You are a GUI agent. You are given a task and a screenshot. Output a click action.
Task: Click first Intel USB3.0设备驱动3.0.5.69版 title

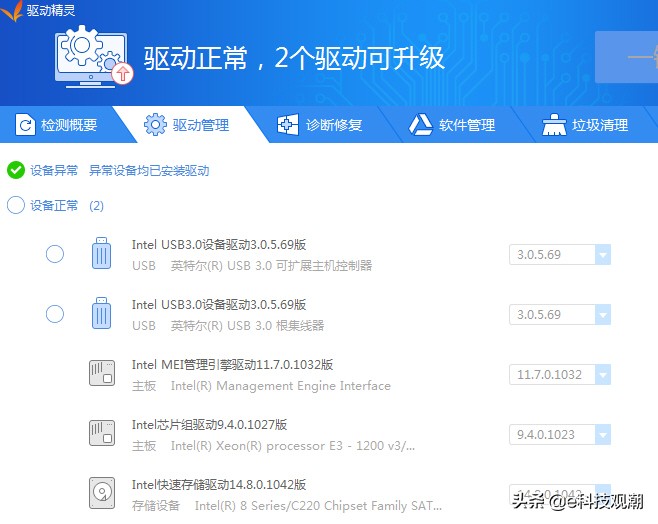[x=219, y=245]
